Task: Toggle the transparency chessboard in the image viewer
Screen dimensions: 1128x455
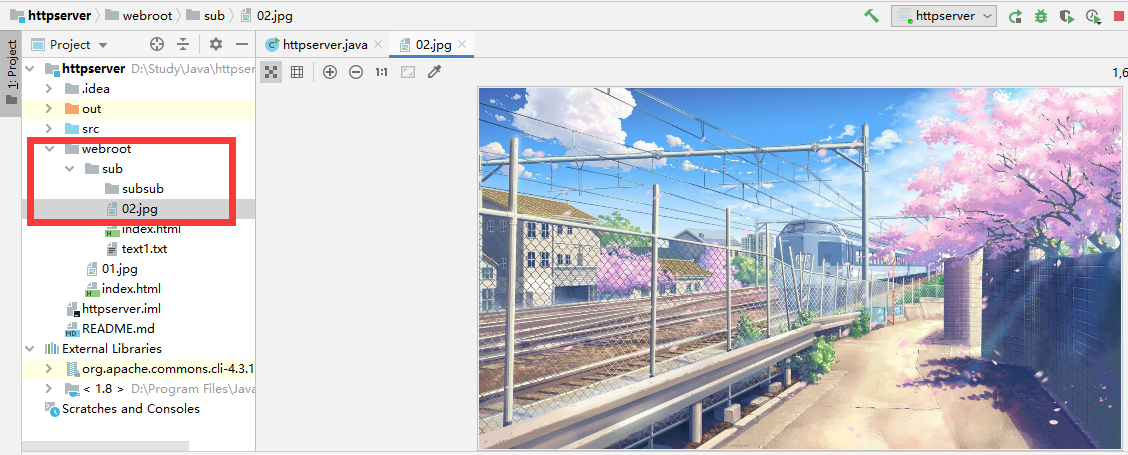Action: tap(271, 72)
